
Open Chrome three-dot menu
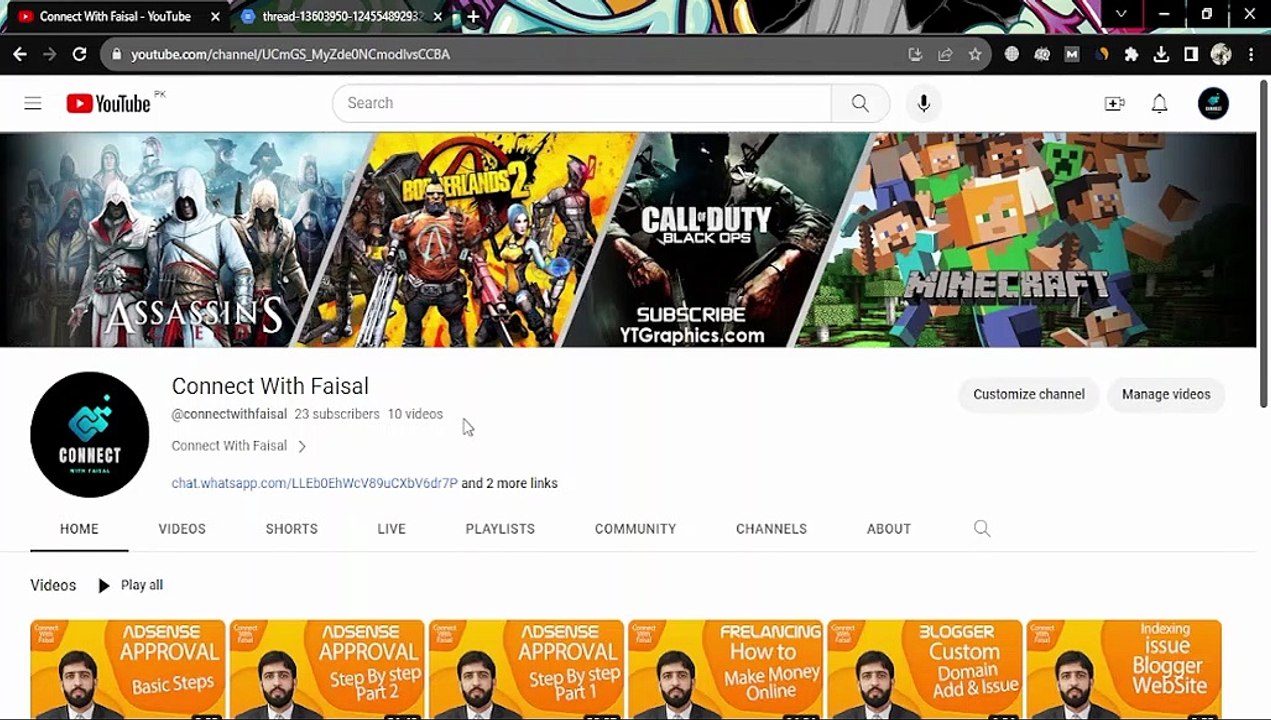click(x=1251, y=54)
